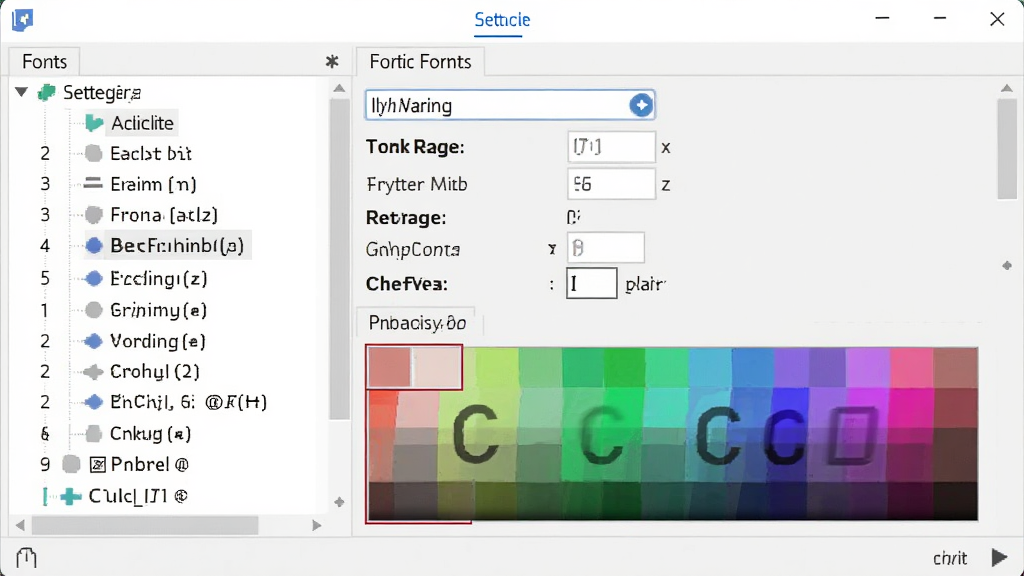
Task: Open the IlyhNaring combo box
Action: [509, 105]
